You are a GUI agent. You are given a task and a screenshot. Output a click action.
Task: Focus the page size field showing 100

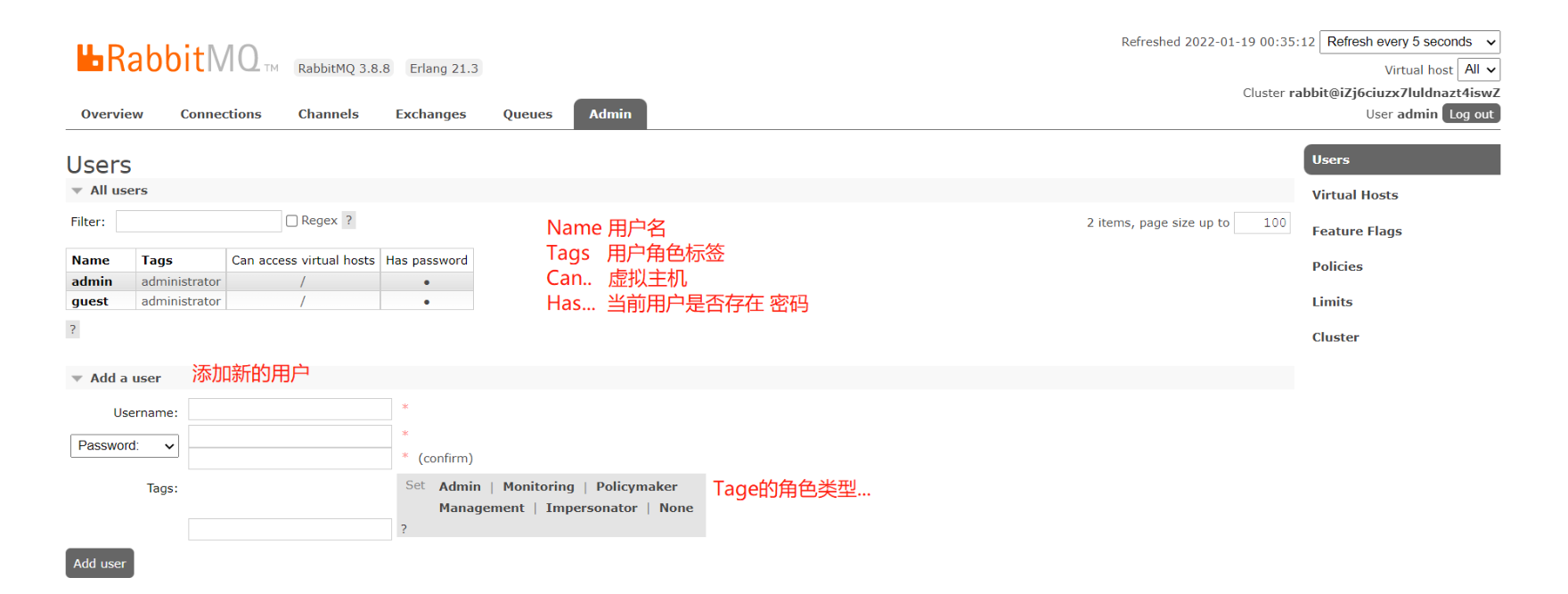click(1262, 223)
